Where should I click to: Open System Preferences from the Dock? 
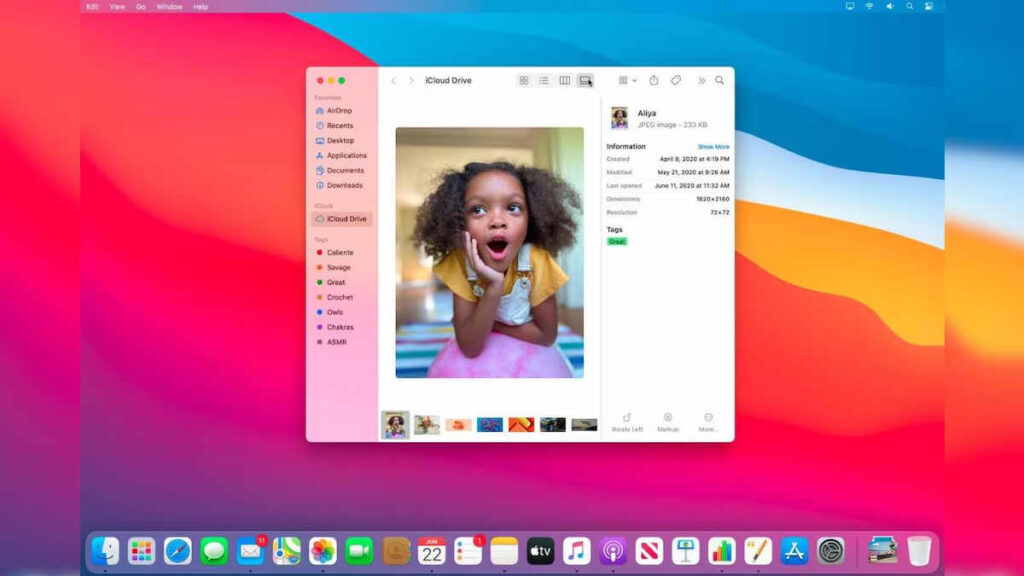(831, 551)
